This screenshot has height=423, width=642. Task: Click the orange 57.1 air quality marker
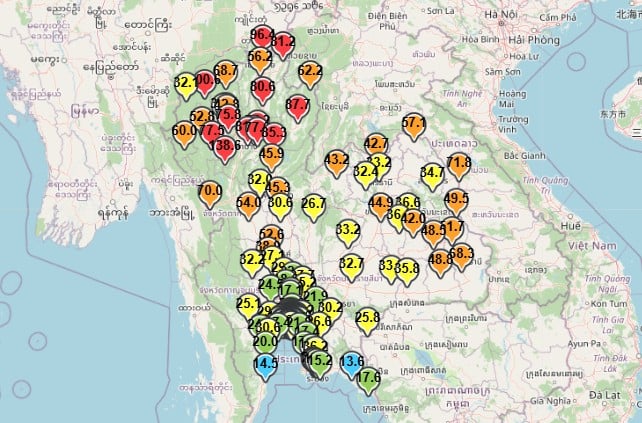coord(414,124)
